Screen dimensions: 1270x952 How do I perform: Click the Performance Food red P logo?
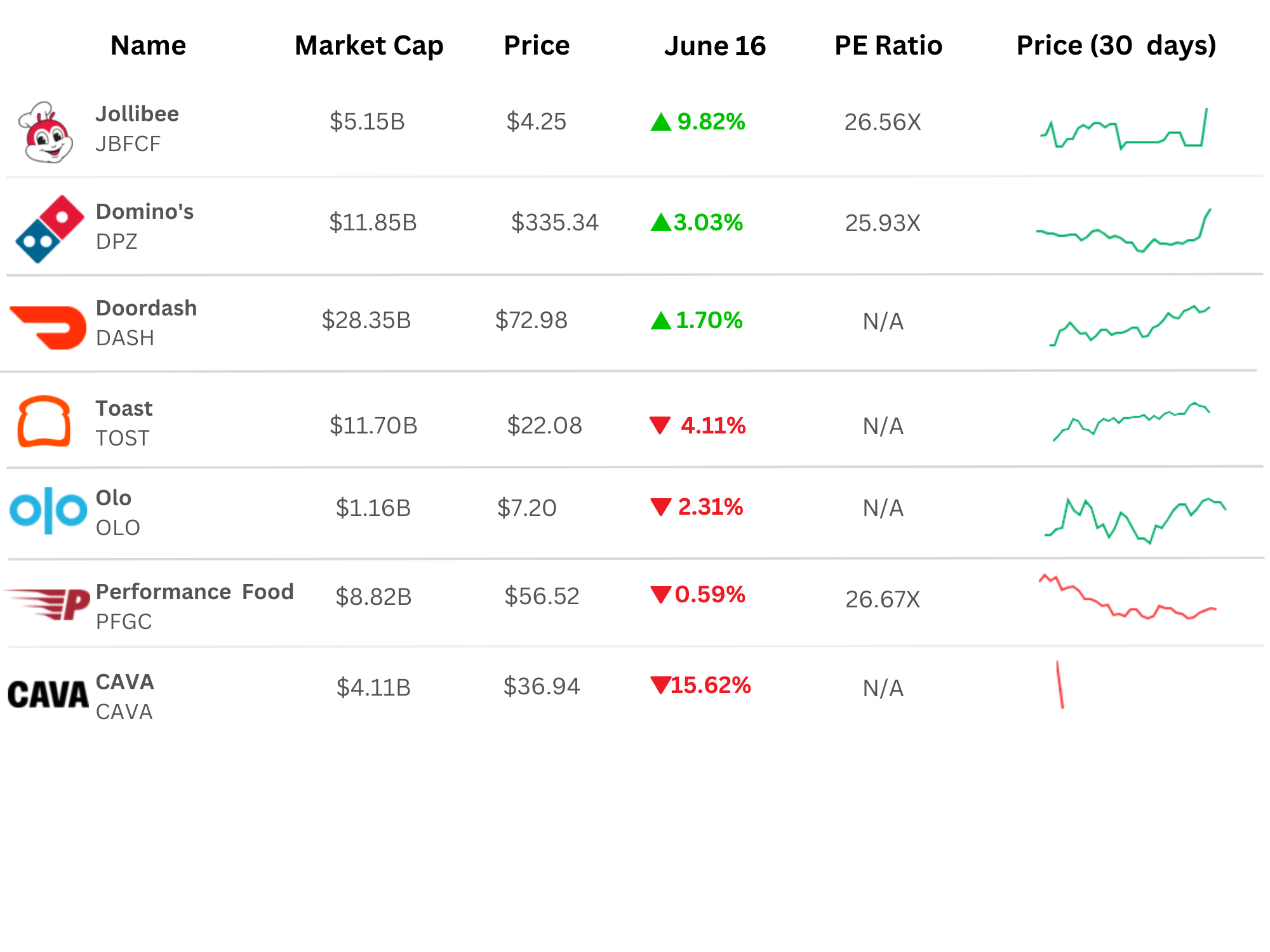click(47, 604)
